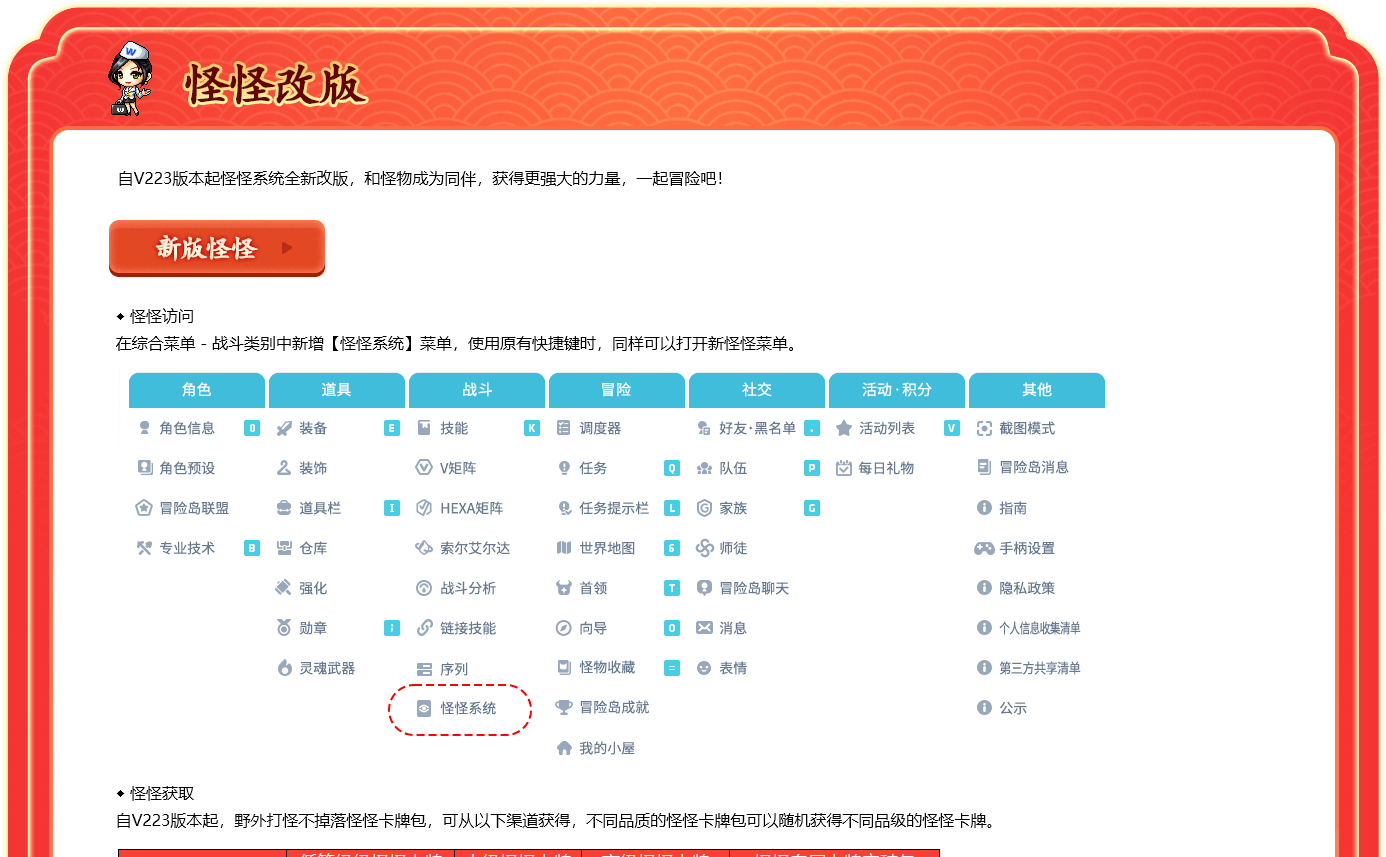Open the 消息 envelope icon

click(704, 628)
